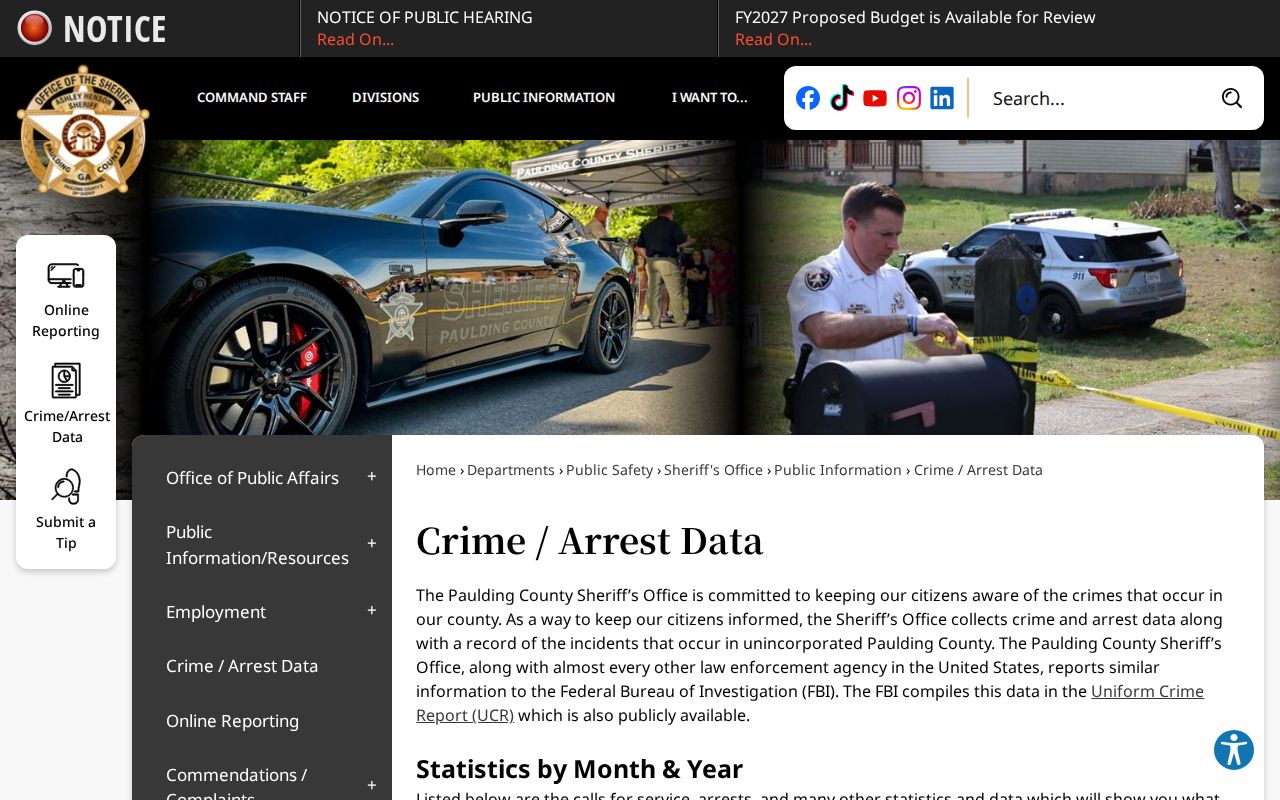Select Employment sidebar link

(216, 612)
